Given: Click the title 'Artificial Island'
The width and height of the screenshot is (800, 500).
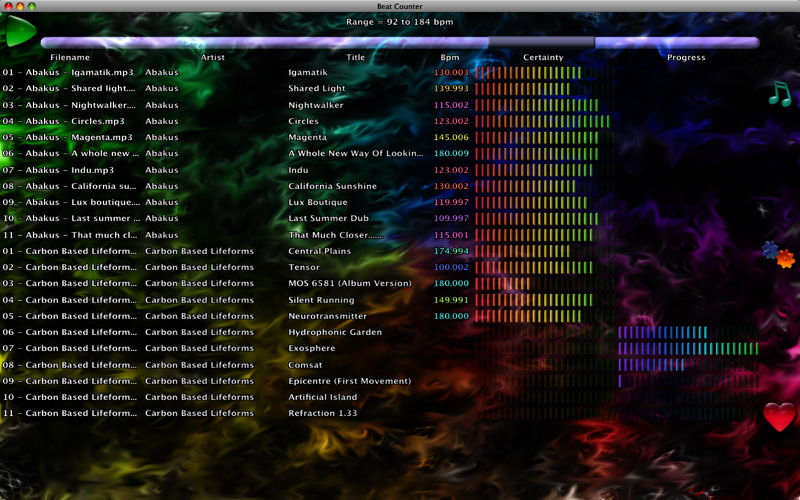Looking at the screenshot, I should pyautogui.click(x=322, y=396).
